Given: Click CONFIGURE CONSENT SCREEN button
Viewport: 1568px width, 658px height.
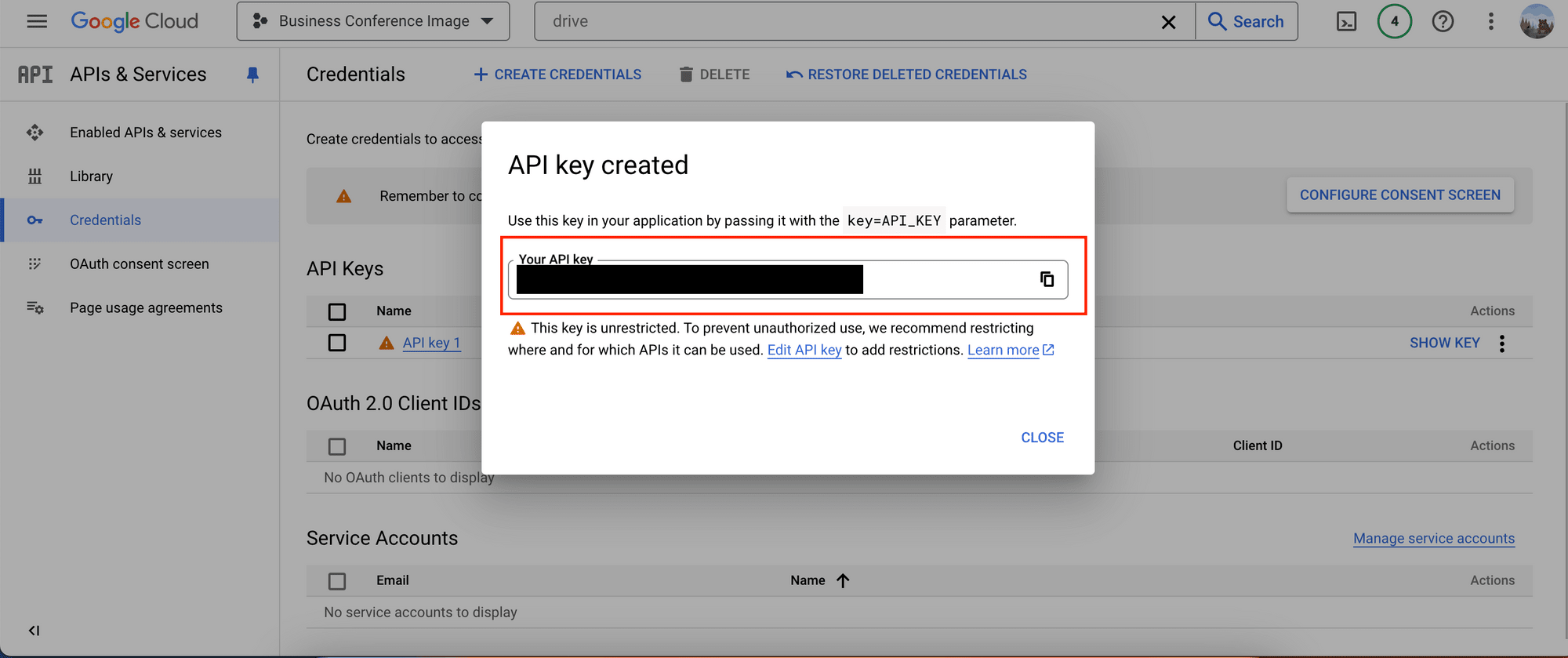Looking at the screenshot, I should [x=1400, y=195].
